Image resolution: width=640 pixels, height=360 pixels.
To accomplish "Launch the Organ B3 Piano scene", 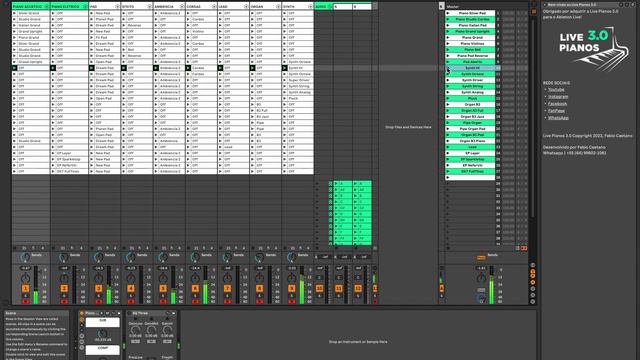I will point(448,141).
